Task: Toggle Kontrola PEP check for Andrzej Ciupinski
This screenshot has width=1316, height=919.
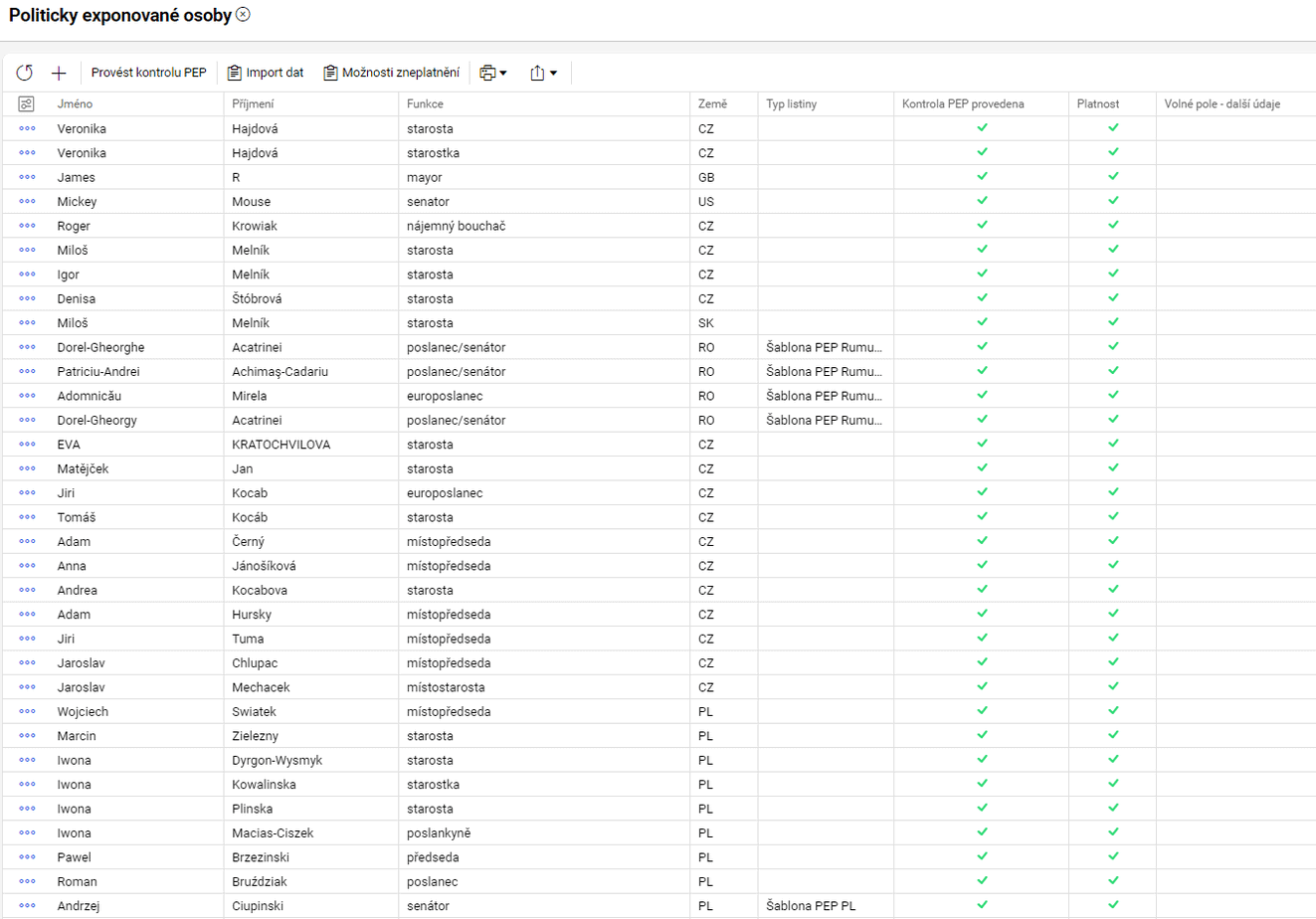Action: click(x=982, y=905)
